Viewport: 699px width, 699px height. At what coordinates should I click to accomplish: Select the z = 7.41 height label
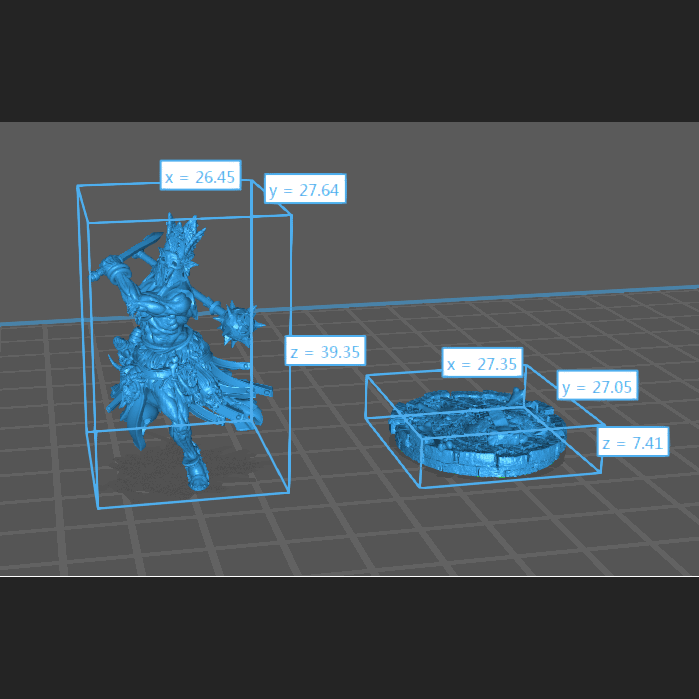click(x=634, y=442)
